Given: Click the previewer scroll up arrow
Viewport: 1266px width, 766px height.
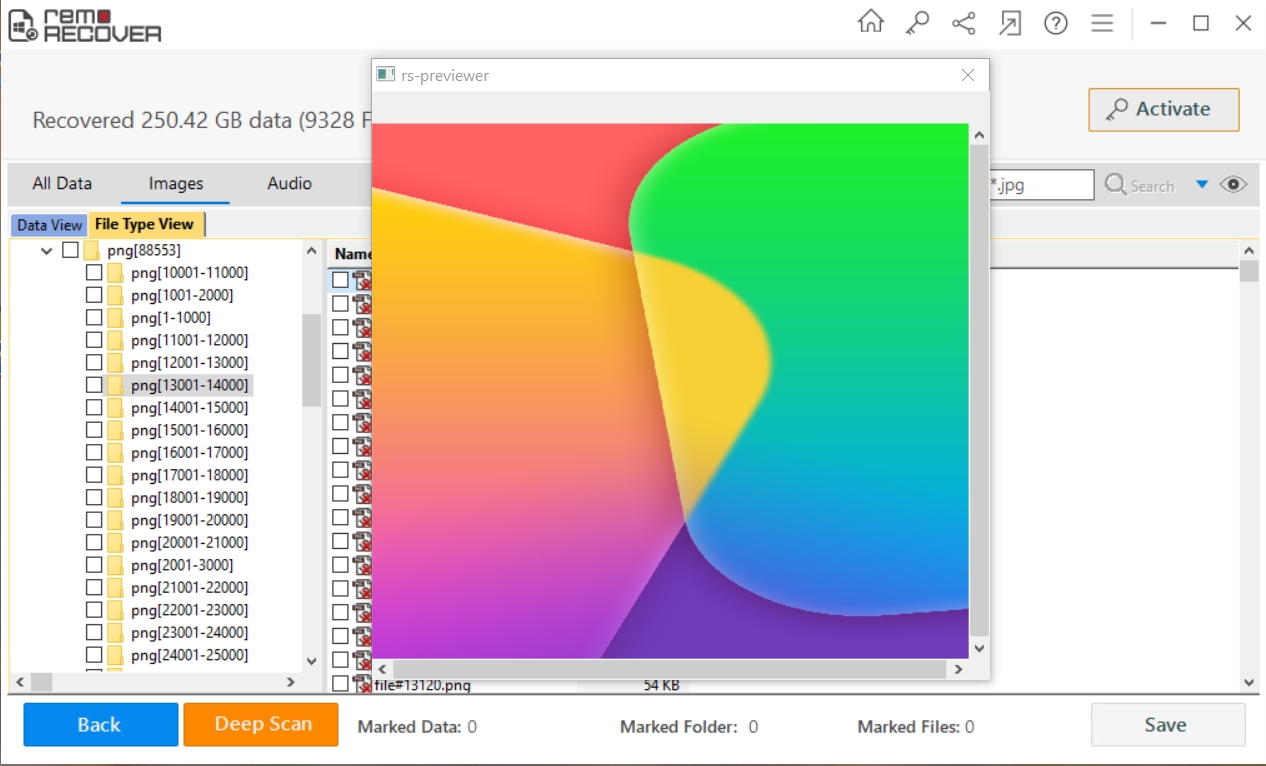Looking at the screenshot, I should (x=979, y=135).
